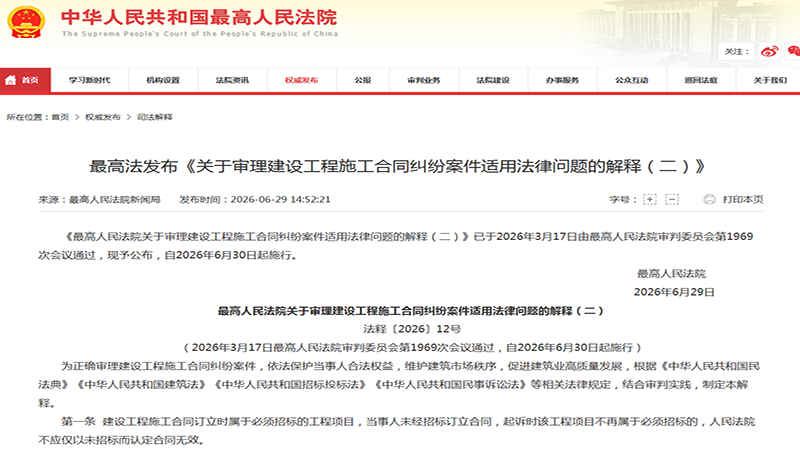Open the 审判业务 menu
The height and width of the screenshot is (450, 800).
click(x=424, y=80)
